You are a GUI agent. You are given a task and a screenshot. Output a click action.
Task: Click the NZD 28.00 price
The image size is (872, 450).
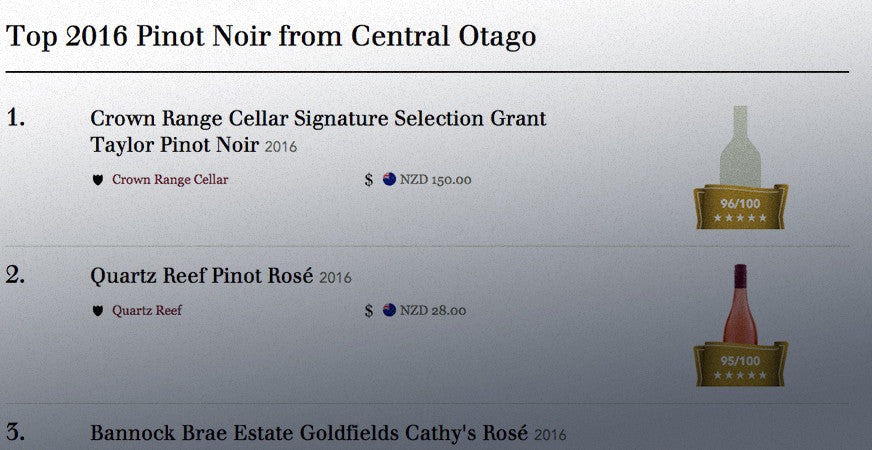tap(433, 311)
